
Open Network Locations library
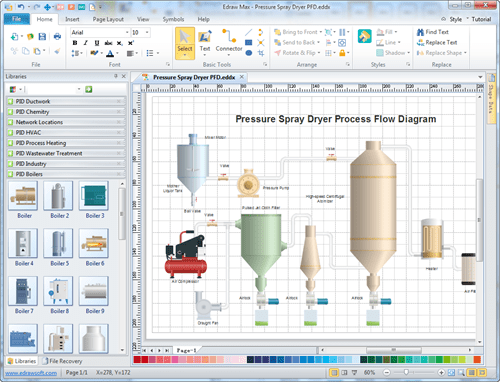pyautogui.click(x=66, y=122)
